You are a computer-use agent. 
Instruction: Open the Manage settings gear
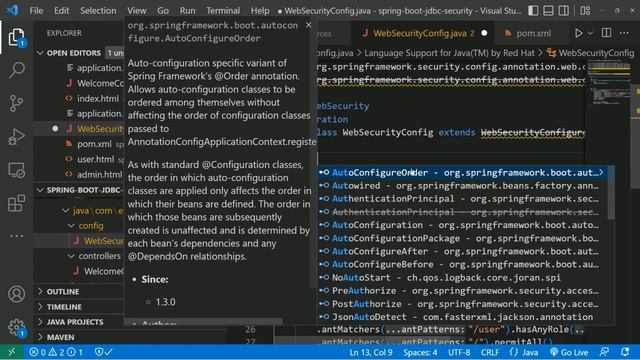[16, 327]
